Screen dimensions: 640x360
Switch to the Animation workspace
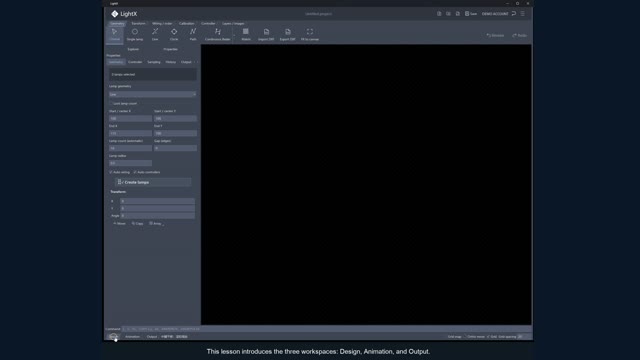132,337
